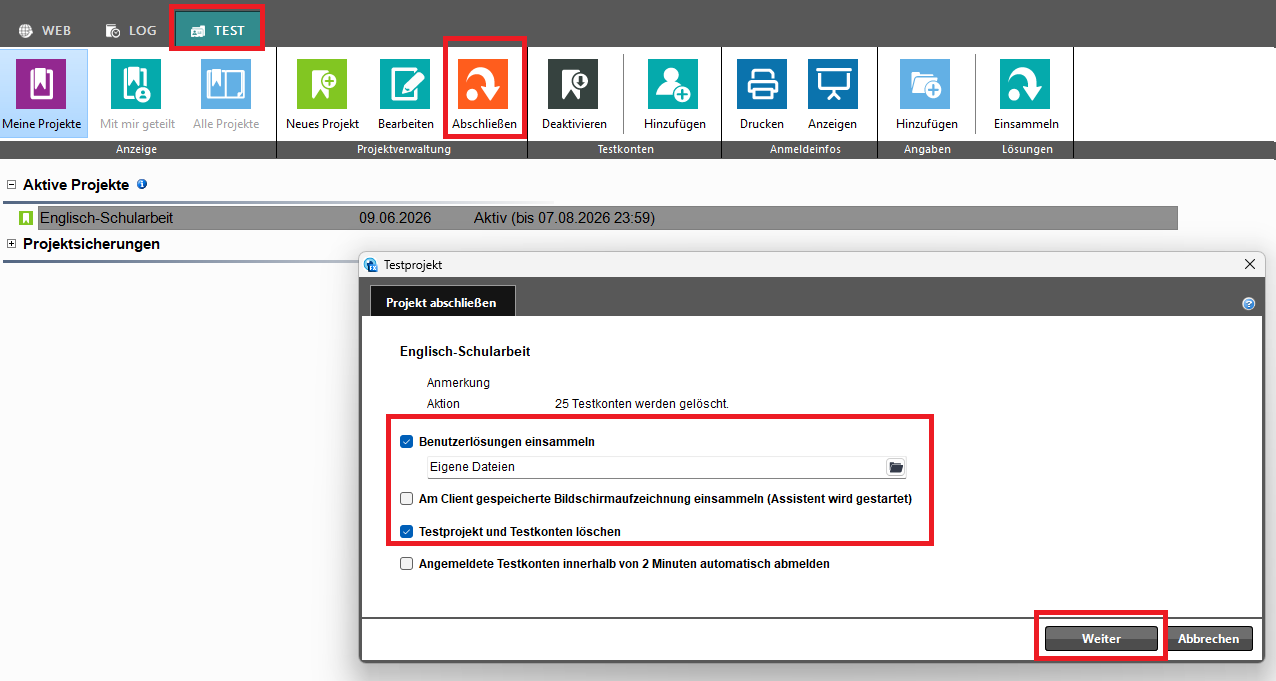Screen dimensions: 1276x681
Task: Switch to the WEB tab
Action: point(45,30)
